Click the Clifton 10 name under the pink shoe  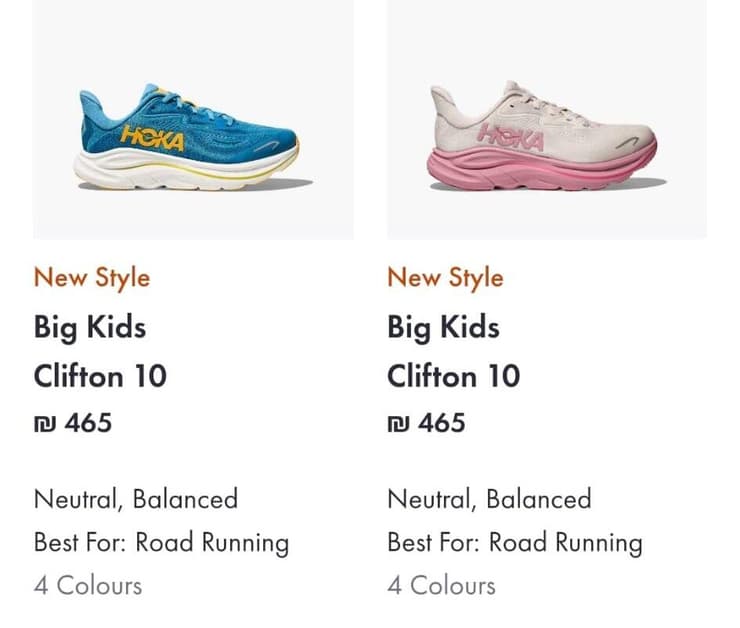(x=453, y=376)
